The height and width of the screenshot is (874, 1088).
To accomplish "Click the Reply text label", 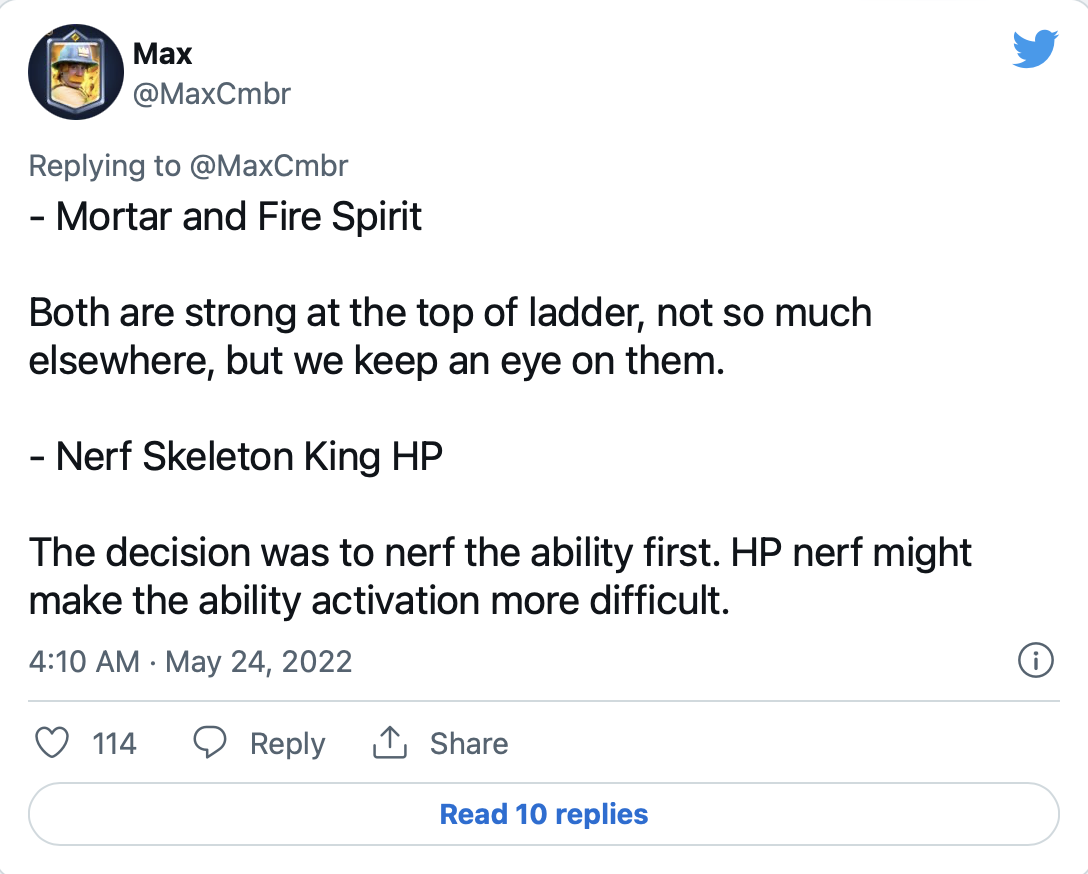I will pyautogui.click(x=287, y=744).
